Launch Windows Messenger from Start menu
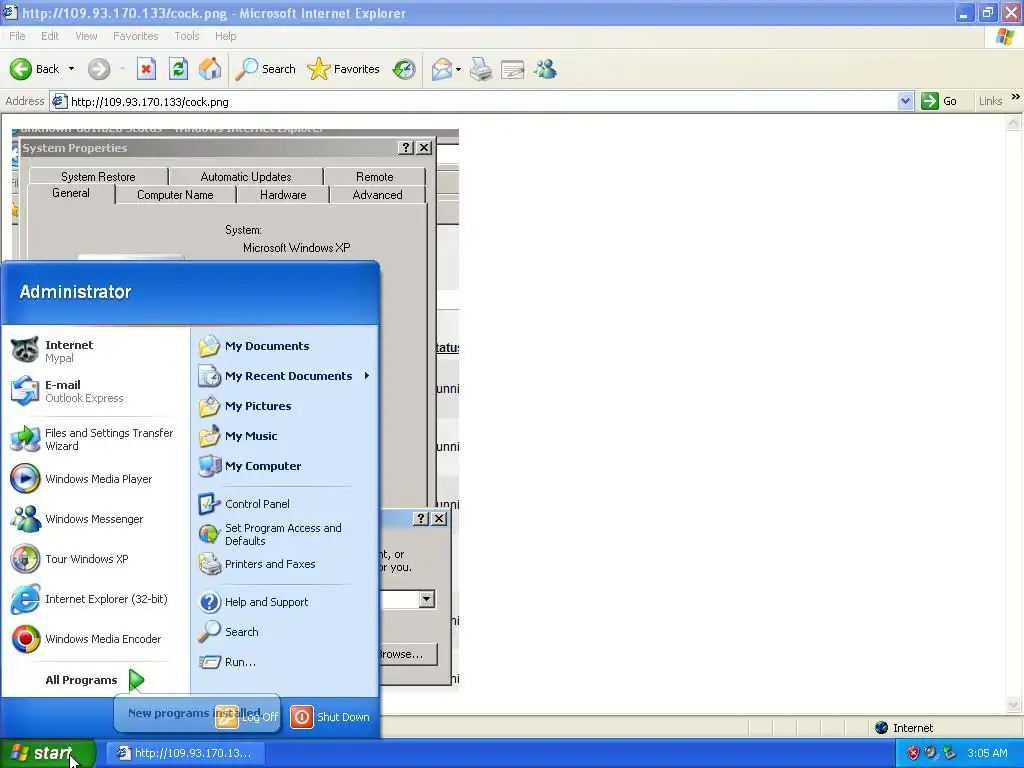The width and height of the screenshot is (1024, 768). (x=95, y=519)
